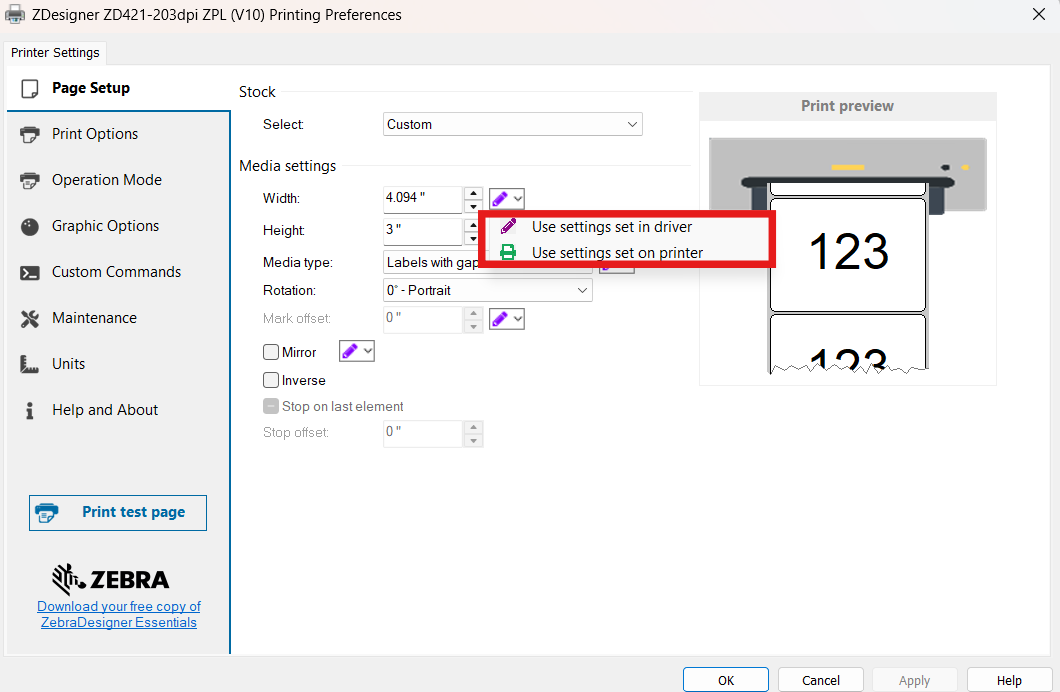Confirm settings with the OK button

(x=726, y=680)
